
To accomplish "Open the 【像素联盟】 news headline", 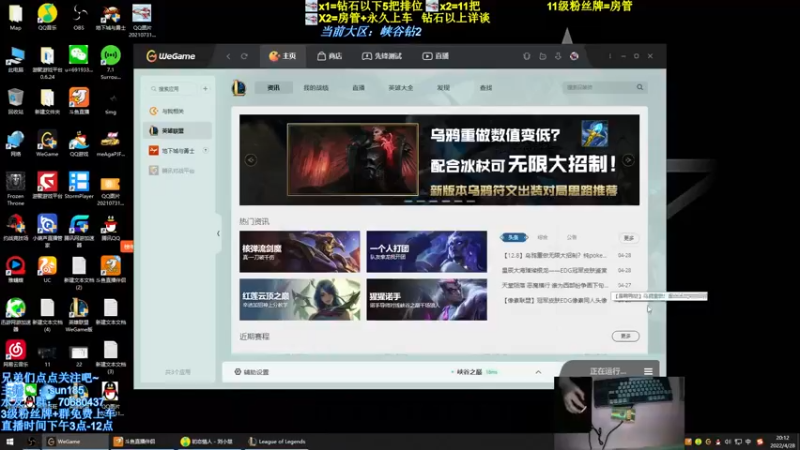I will 555,301.
